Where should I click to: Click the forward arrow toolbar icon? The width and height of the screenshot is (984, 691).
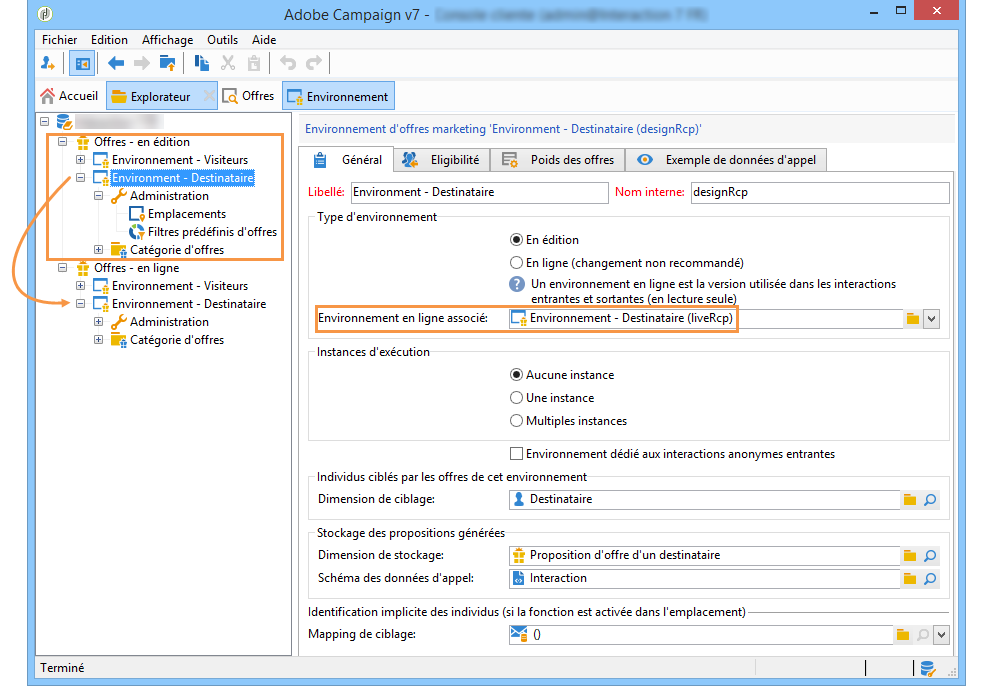coord(142,63)
